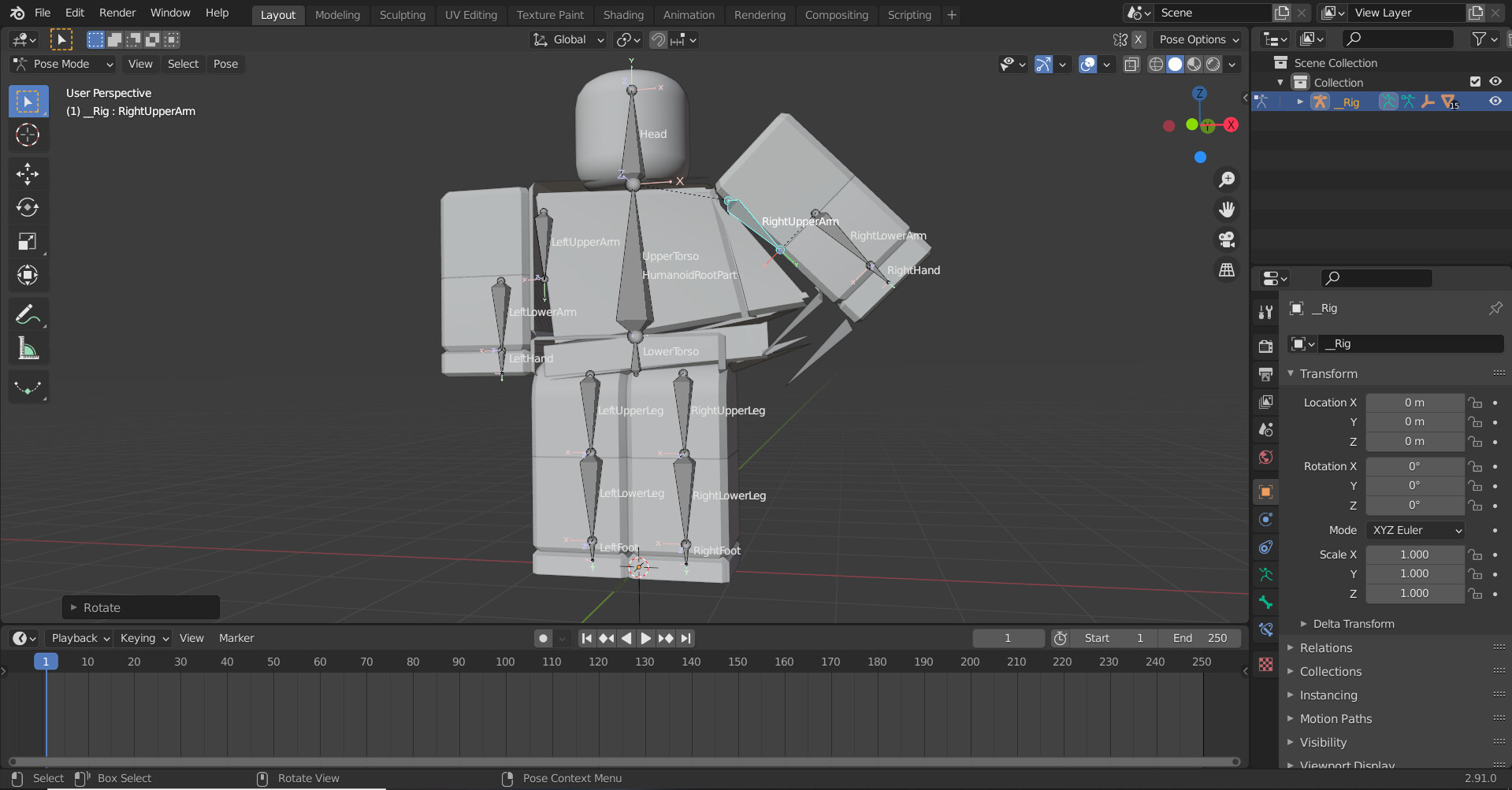
Task: Open the Pose Mode dropdown
Action: tap(61, 64)
